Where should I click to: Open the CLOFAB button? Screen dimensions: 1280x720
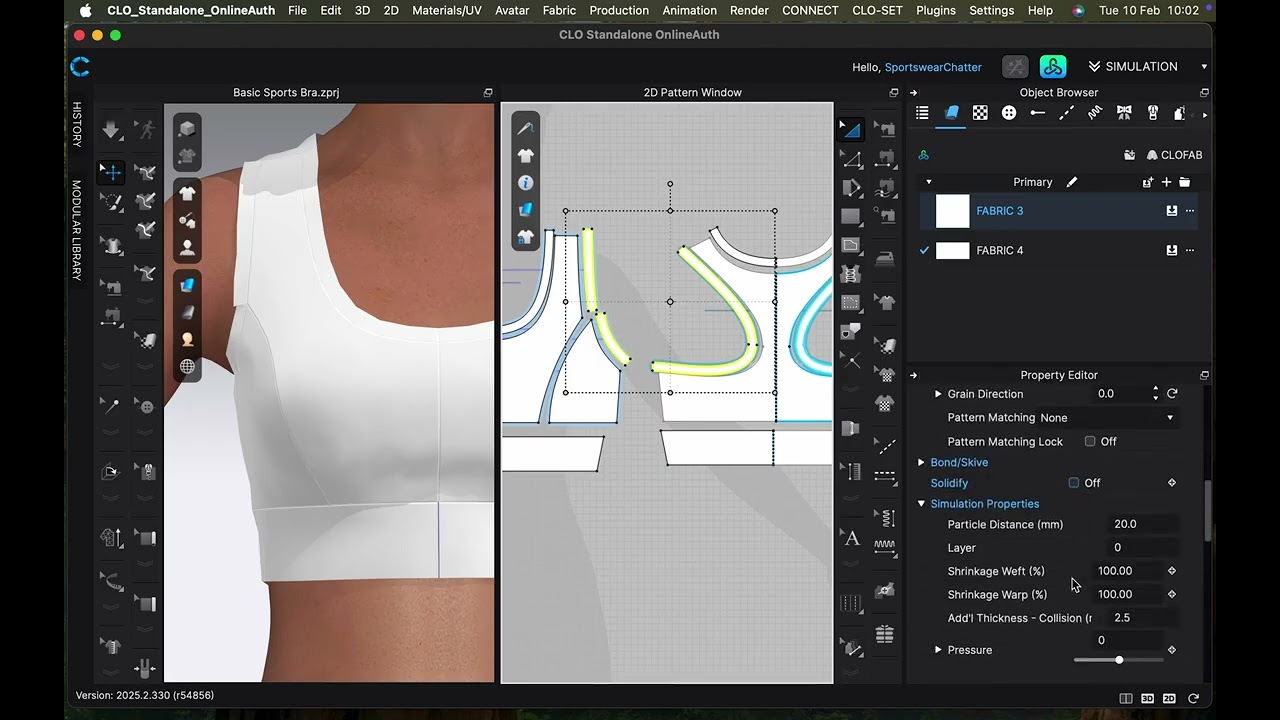1174,155
